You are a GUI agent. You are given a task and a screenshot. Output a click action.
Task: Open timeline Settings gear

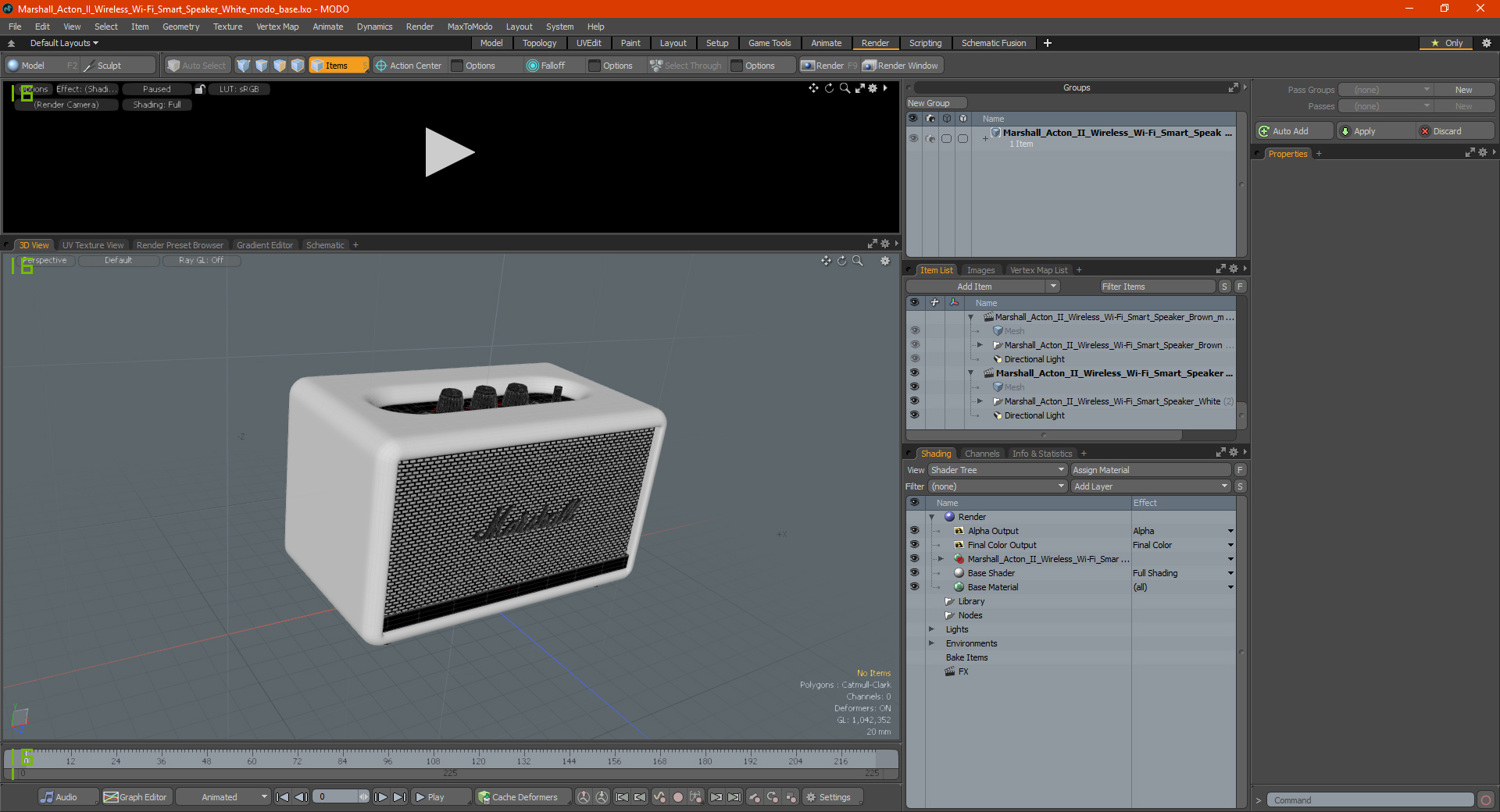click(833, 797)
